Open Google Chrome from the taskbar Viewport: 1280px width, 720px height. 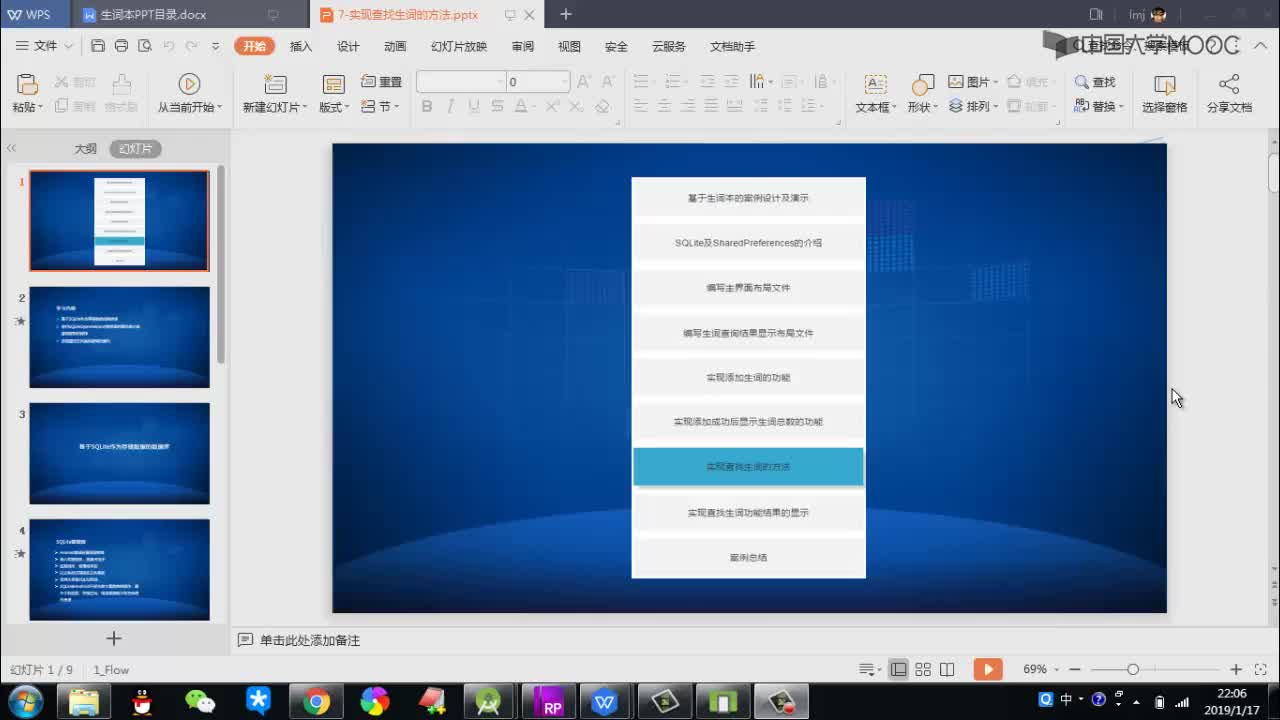pos(316,702)
